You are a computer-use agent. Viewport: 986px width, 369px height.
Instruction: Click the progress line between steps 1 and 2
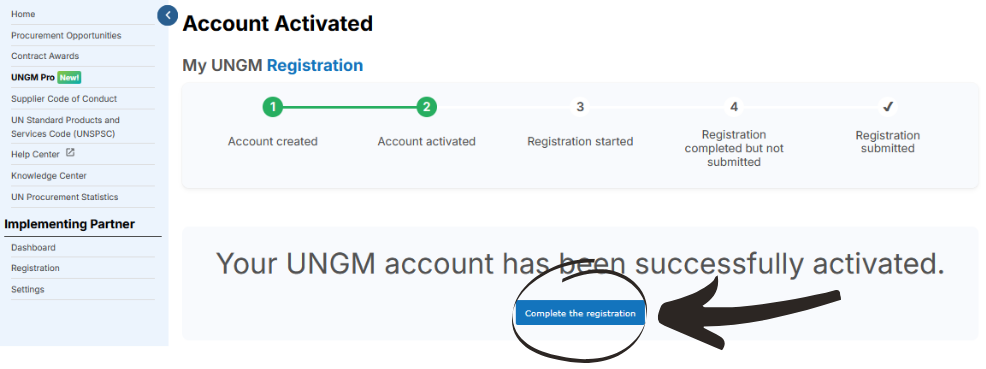[x=350, y=107]
